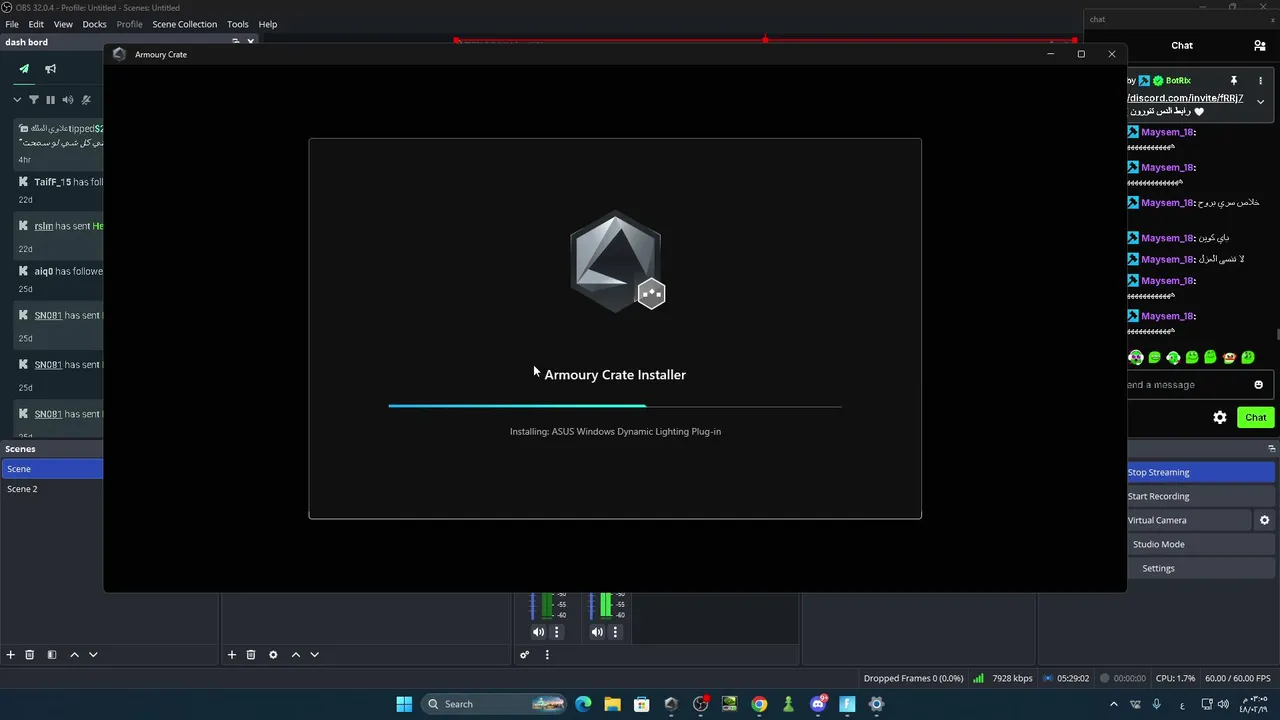
Task: Click the Armoury Crate installer progress bar
Action: point(615,406)
